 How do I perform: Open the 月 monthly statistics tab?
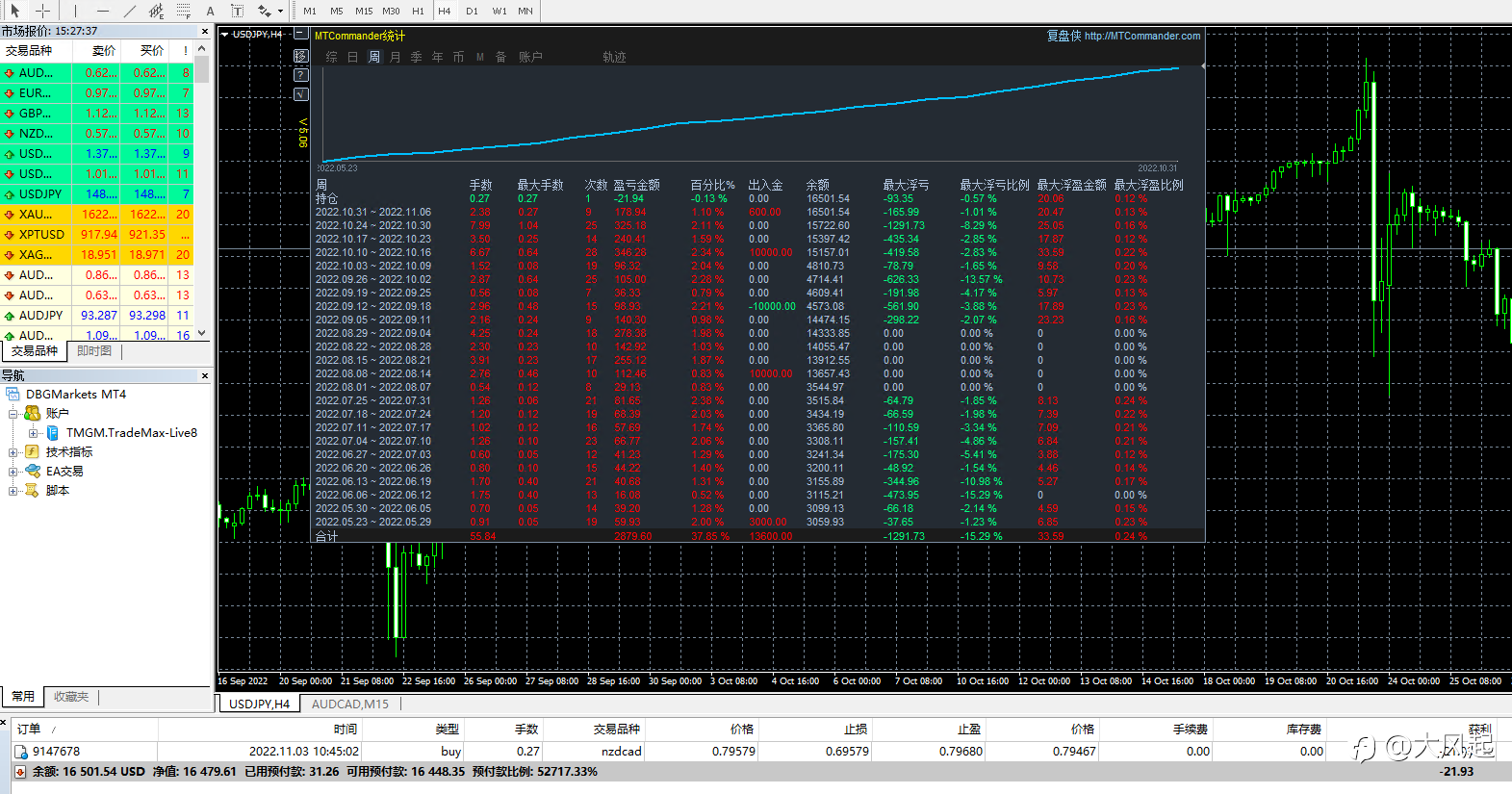tap(395, 58)
